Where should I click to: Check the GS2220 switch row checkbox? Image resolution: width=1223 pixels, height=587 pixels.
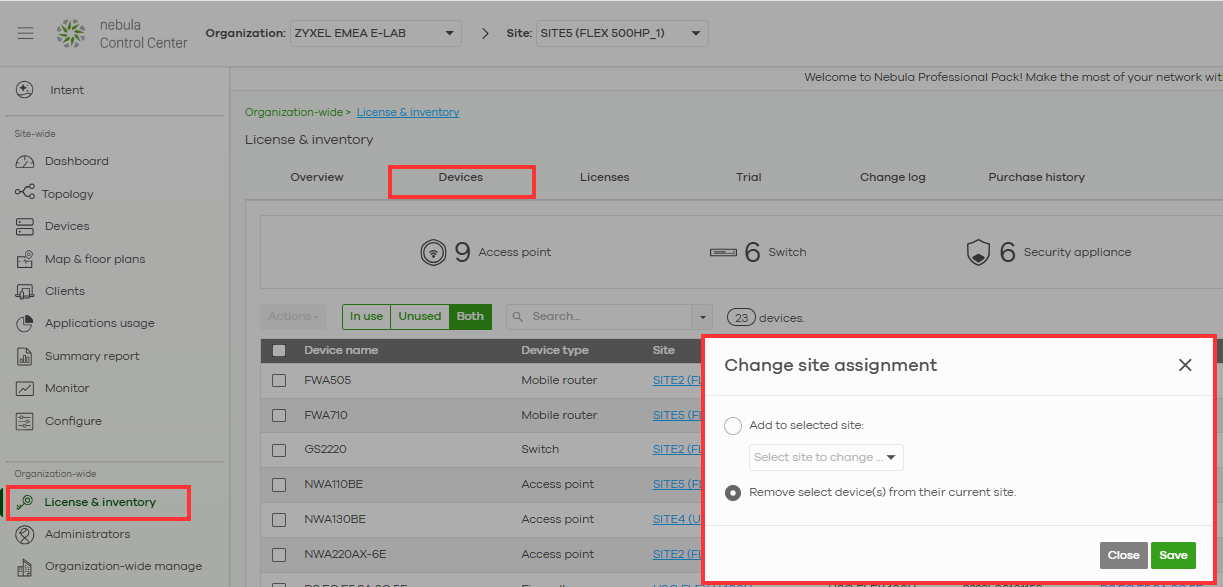[x=279, y=450]
